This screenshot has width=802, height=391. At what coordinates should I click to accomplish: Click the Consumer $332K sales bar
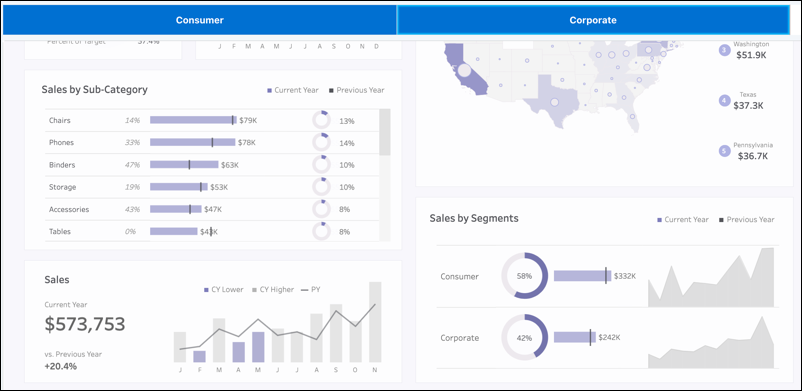pos(582,276)
